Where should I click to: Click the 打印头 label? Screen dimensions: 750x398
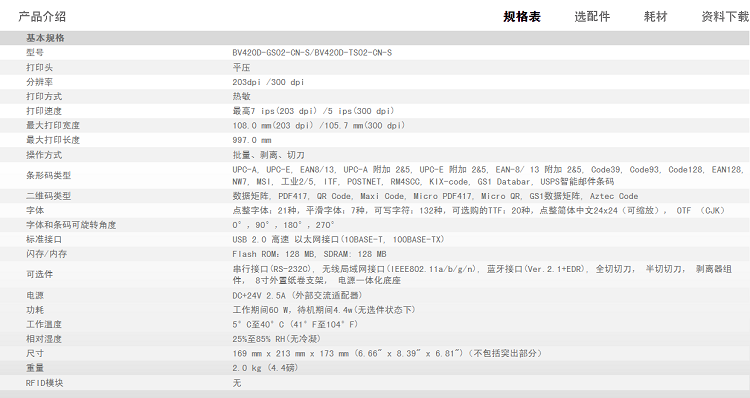[x=39, y=67]
